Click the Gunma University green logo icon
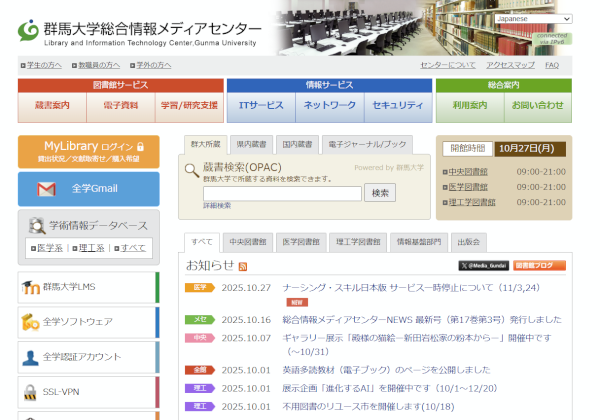Viewport: 600px width, 420px height. coord(28,30)
